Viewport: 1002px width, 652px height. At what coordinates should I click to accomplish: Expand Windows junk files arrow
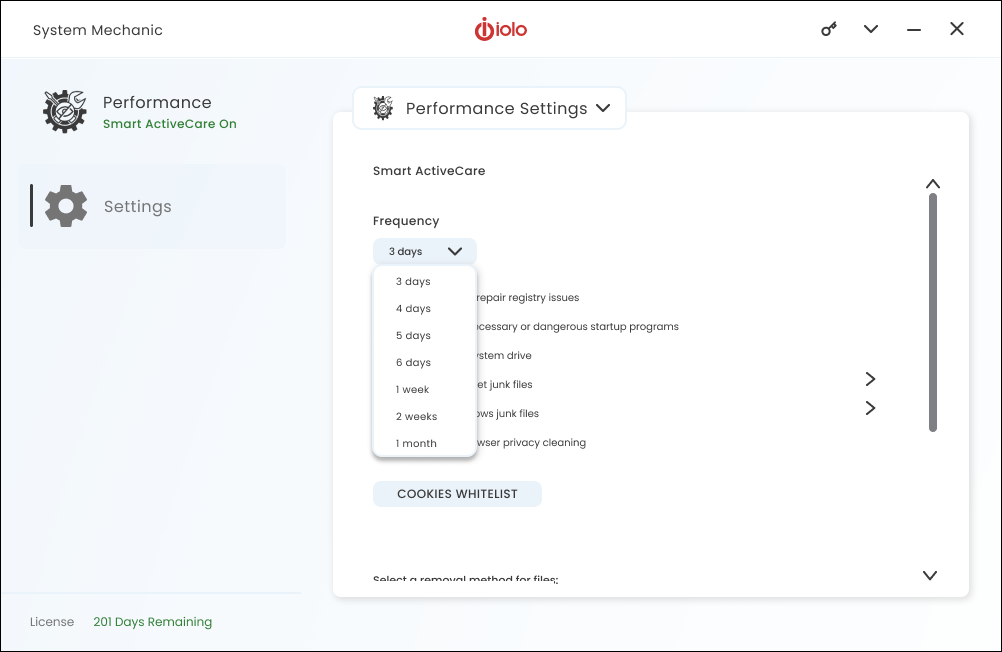pyautogui.click(x=870, y=408)
